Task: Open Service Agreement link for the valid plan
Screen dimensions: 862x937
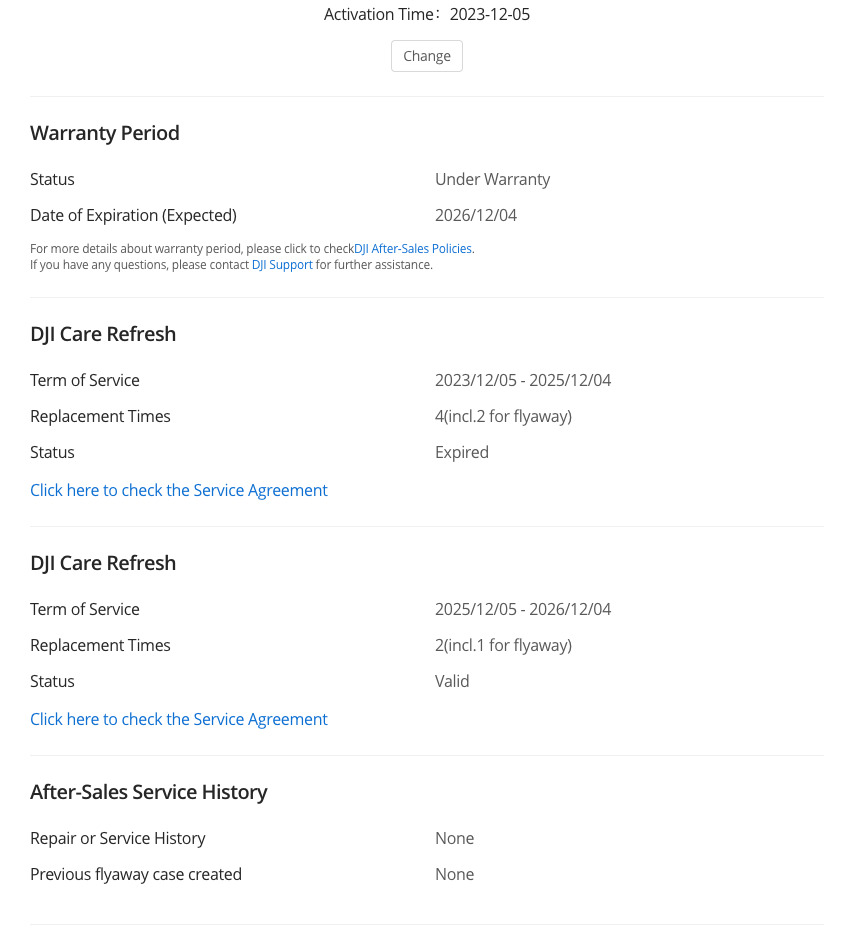Action: (x=179, y=719)
